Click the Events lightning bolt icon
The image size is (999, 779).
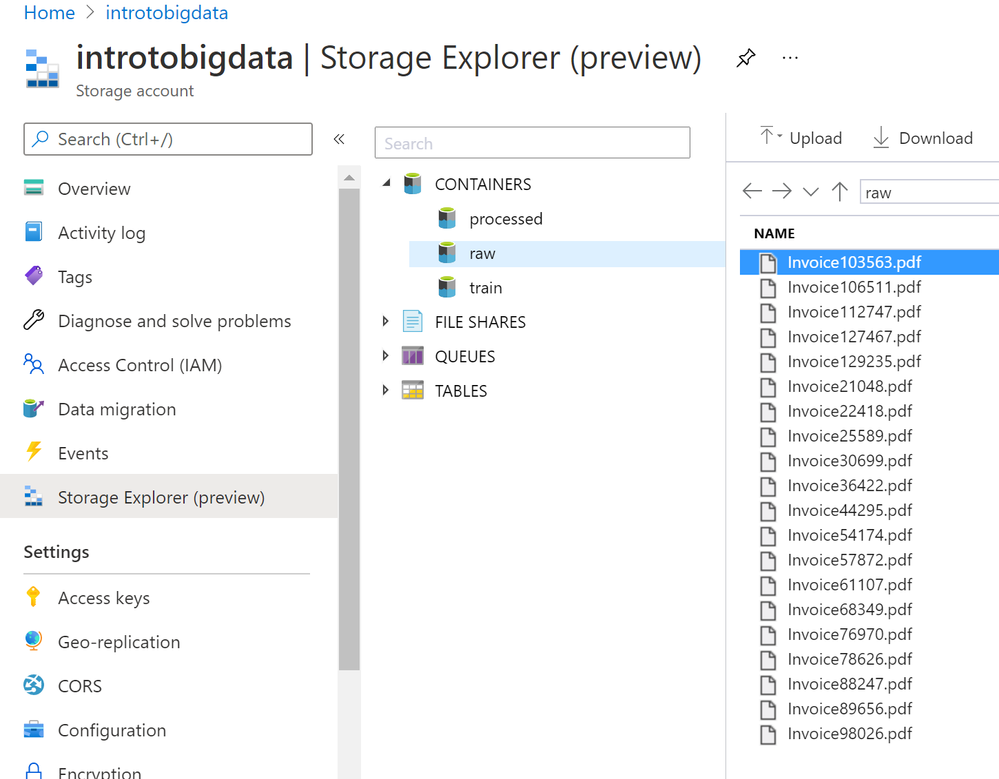click(34, 453)
